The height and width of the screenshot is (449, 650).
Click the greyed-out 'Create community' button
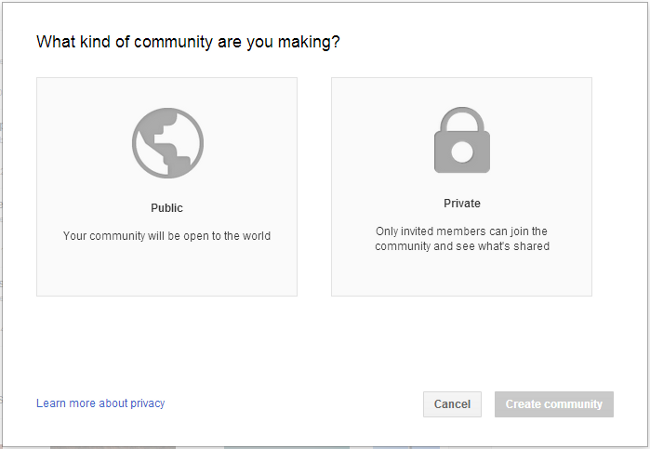coord(554,404)
